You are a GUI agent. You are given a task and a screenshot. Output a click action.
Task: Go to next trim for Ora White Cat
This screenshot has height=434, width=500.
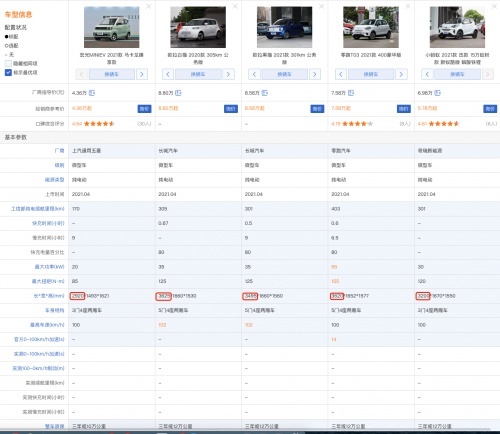[228, 74]
